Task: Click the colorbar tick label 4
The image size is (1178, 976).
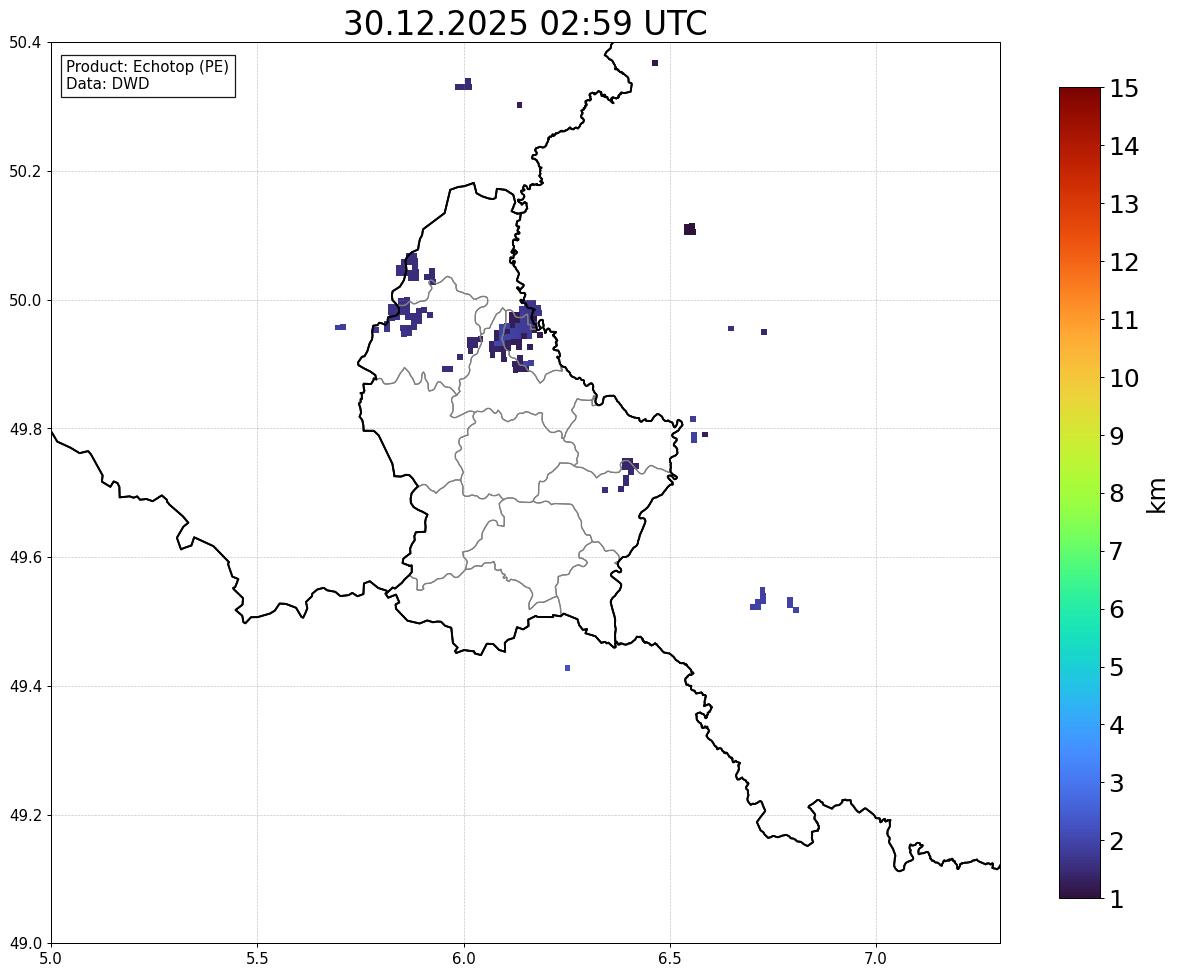Action: coord(1117,725)
